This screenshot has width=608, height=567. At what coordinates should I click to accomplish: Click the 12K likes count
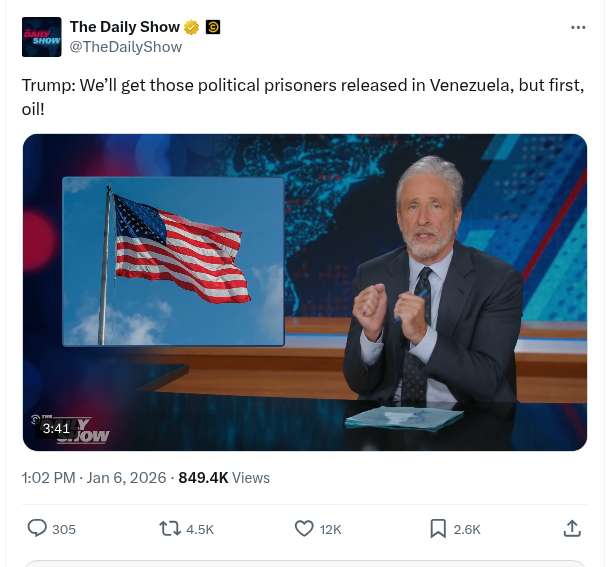[330, 529]
